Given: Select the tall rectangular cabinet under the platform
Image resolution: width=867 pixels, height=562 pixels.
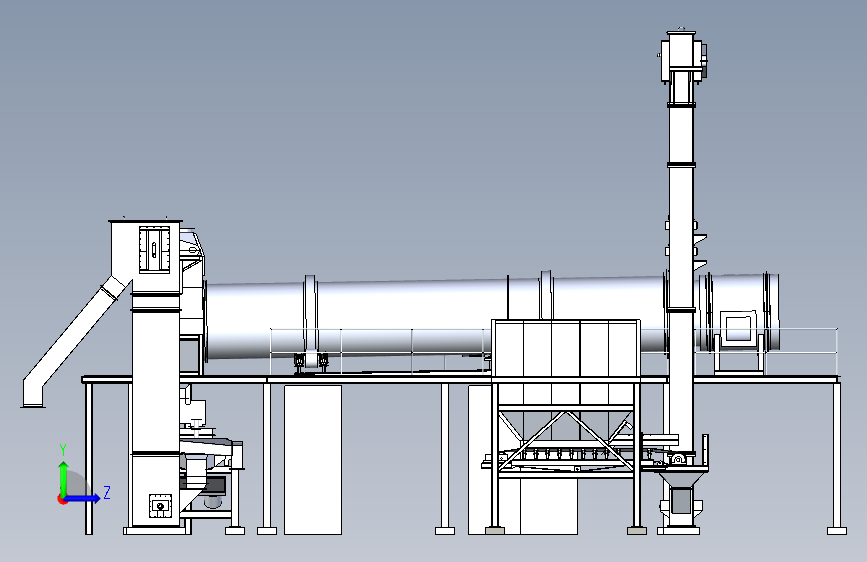Looking at the screenshot, I should [313, 460].
